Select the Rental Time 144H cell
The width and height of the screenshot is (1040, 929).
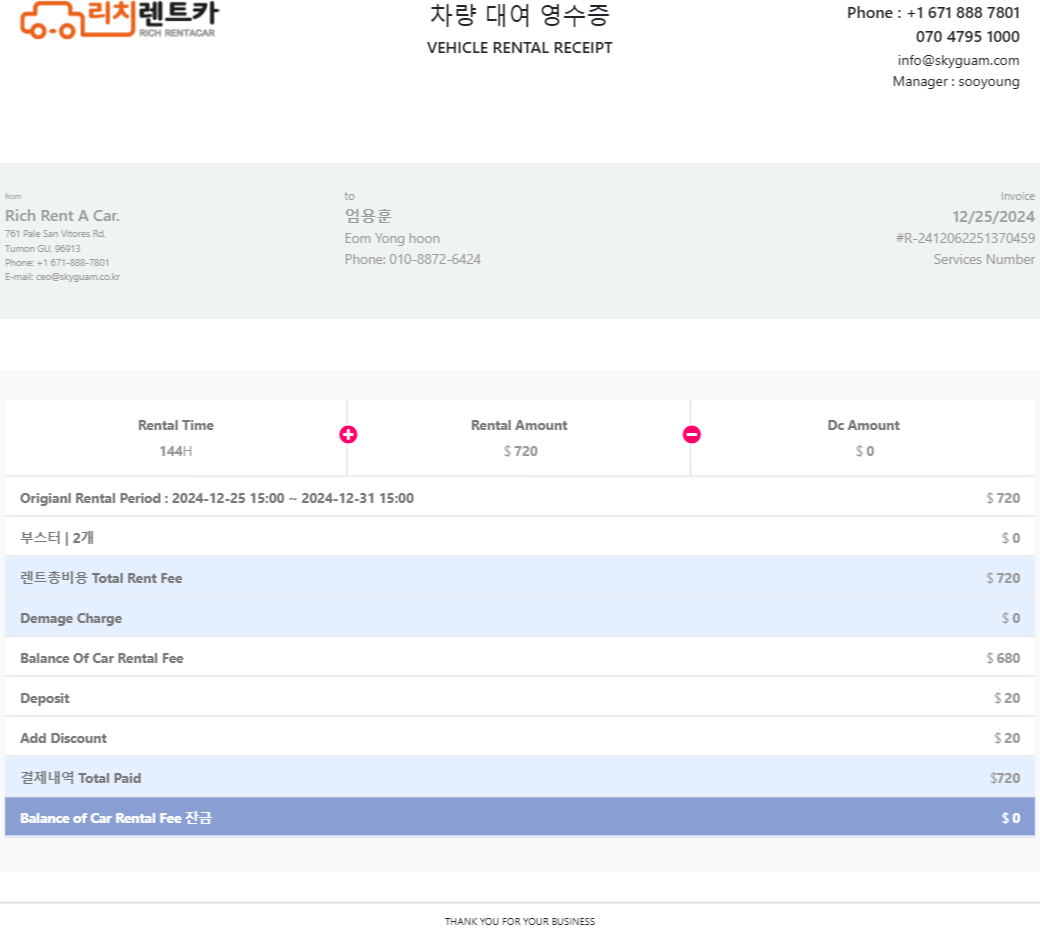(176, 438)
